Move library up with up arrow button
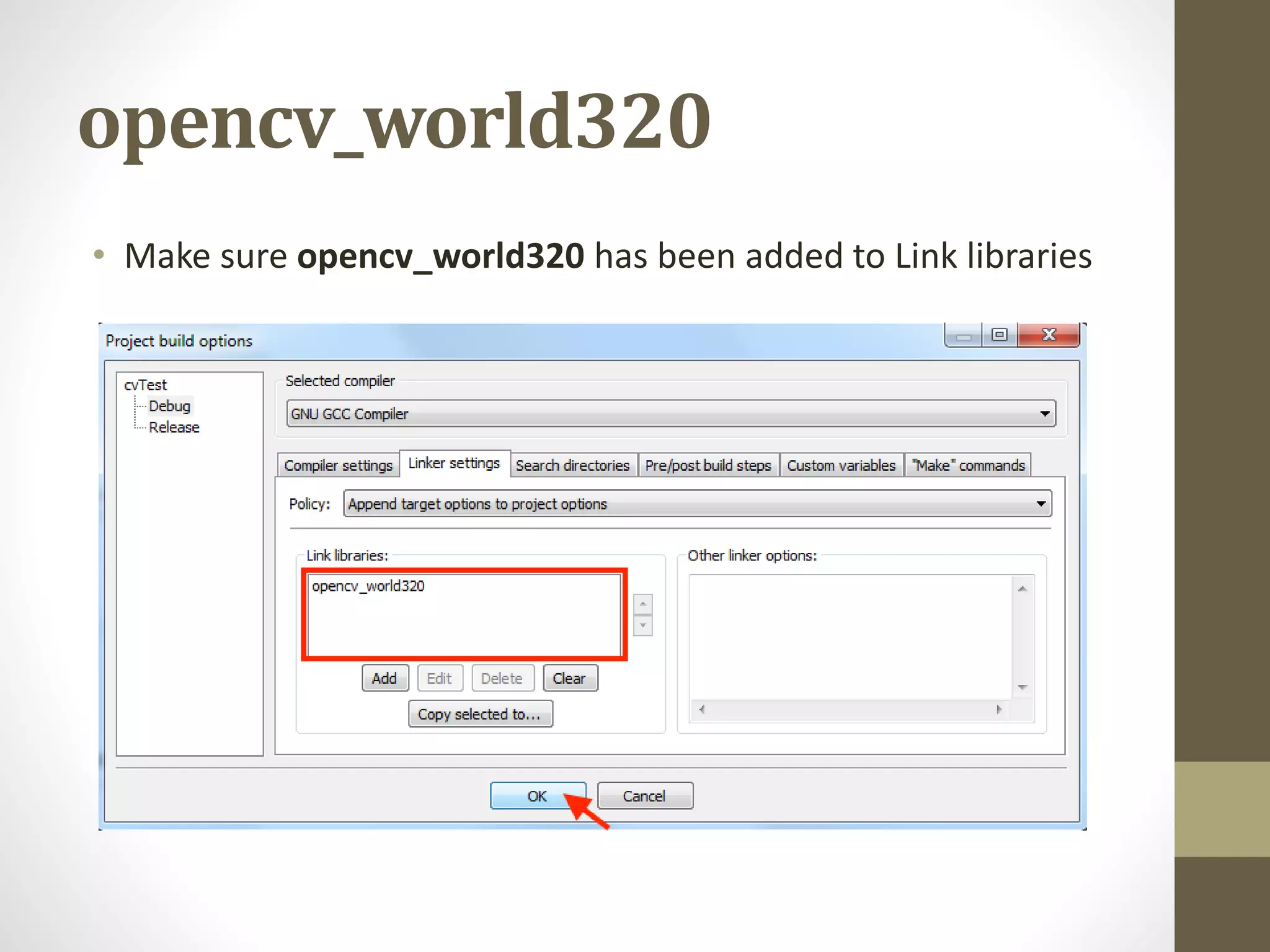1270x952 pixels. (x=643, y=604)
